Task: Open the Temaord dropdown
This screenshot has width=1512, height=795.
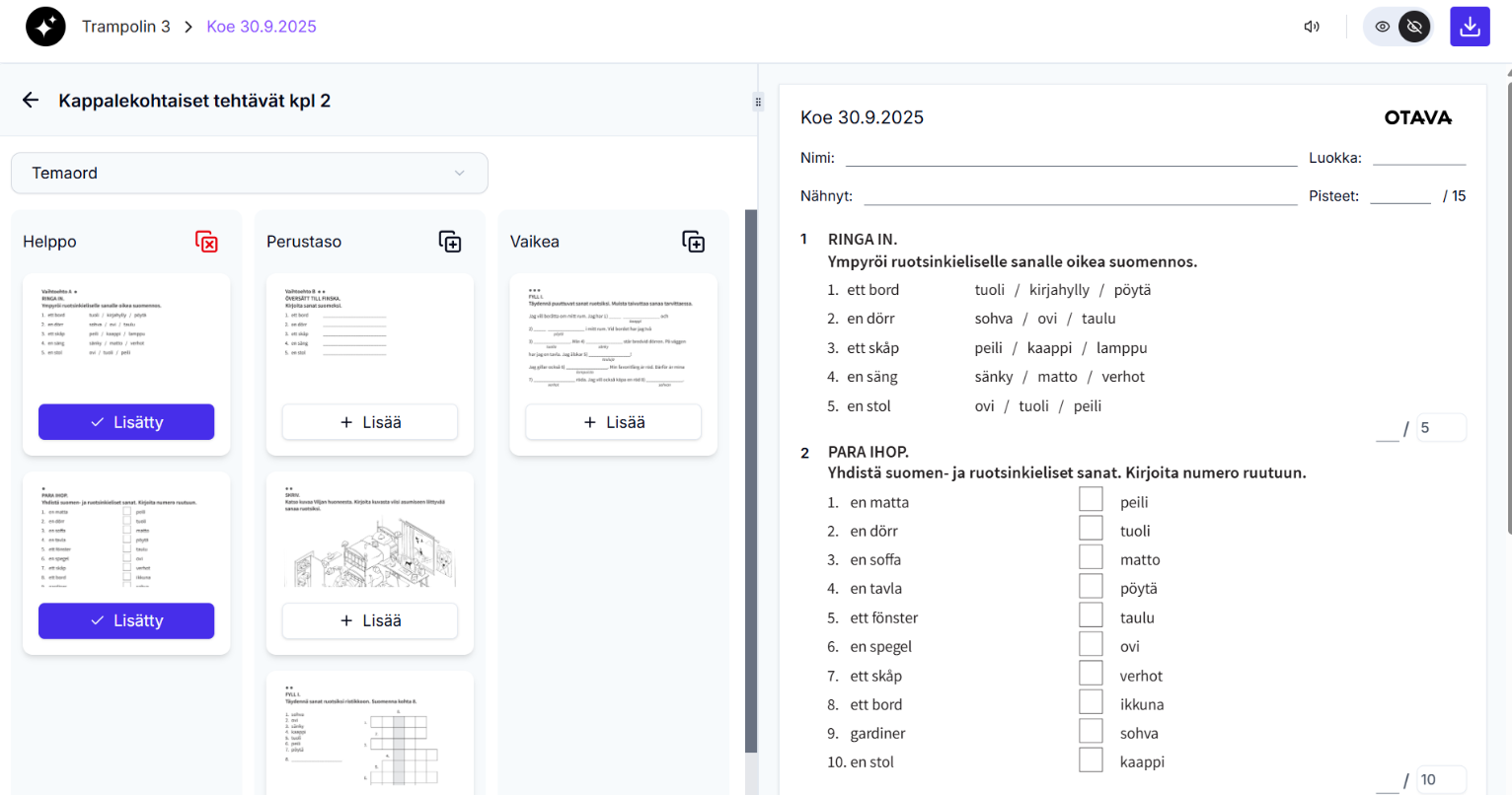Action: point(249,173)
